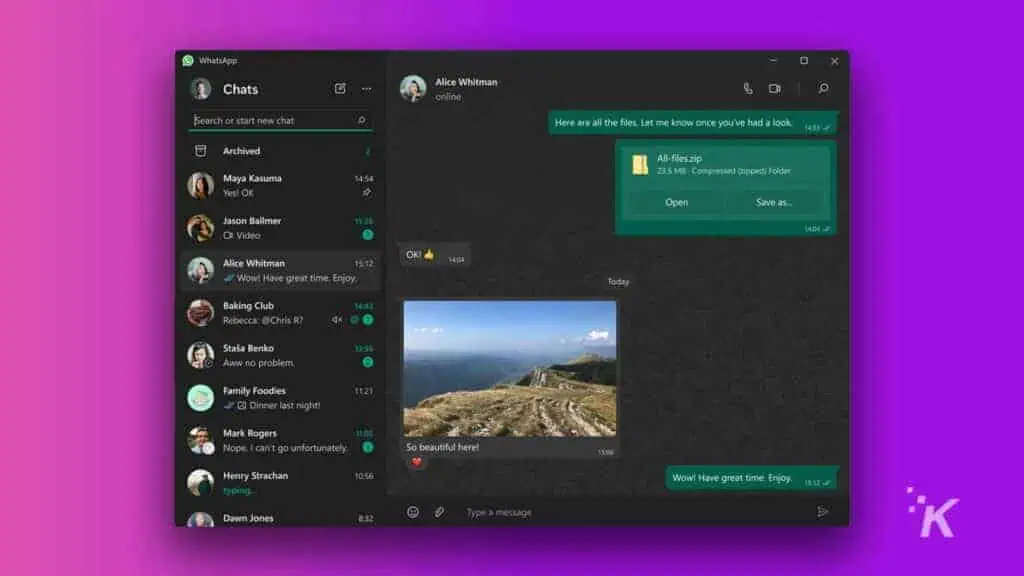Open the Baking Club group chat
The height and width of the screenshot is (576, 1024).
(281, 313)
